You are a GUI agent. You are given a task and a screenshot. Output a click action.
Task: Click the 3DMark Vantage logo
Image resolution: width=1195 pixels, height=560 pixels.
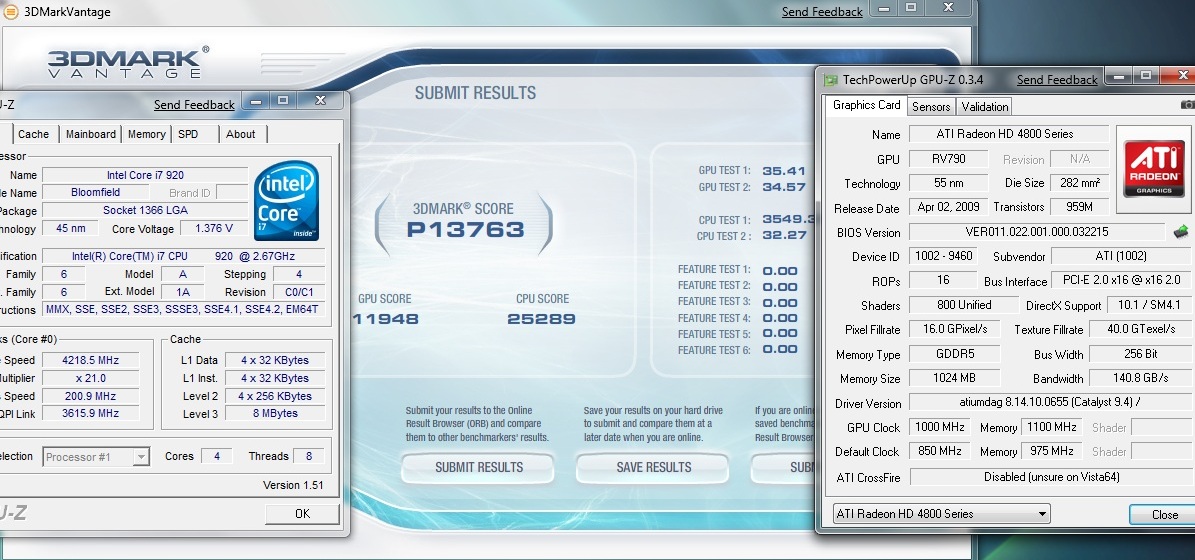128,62
